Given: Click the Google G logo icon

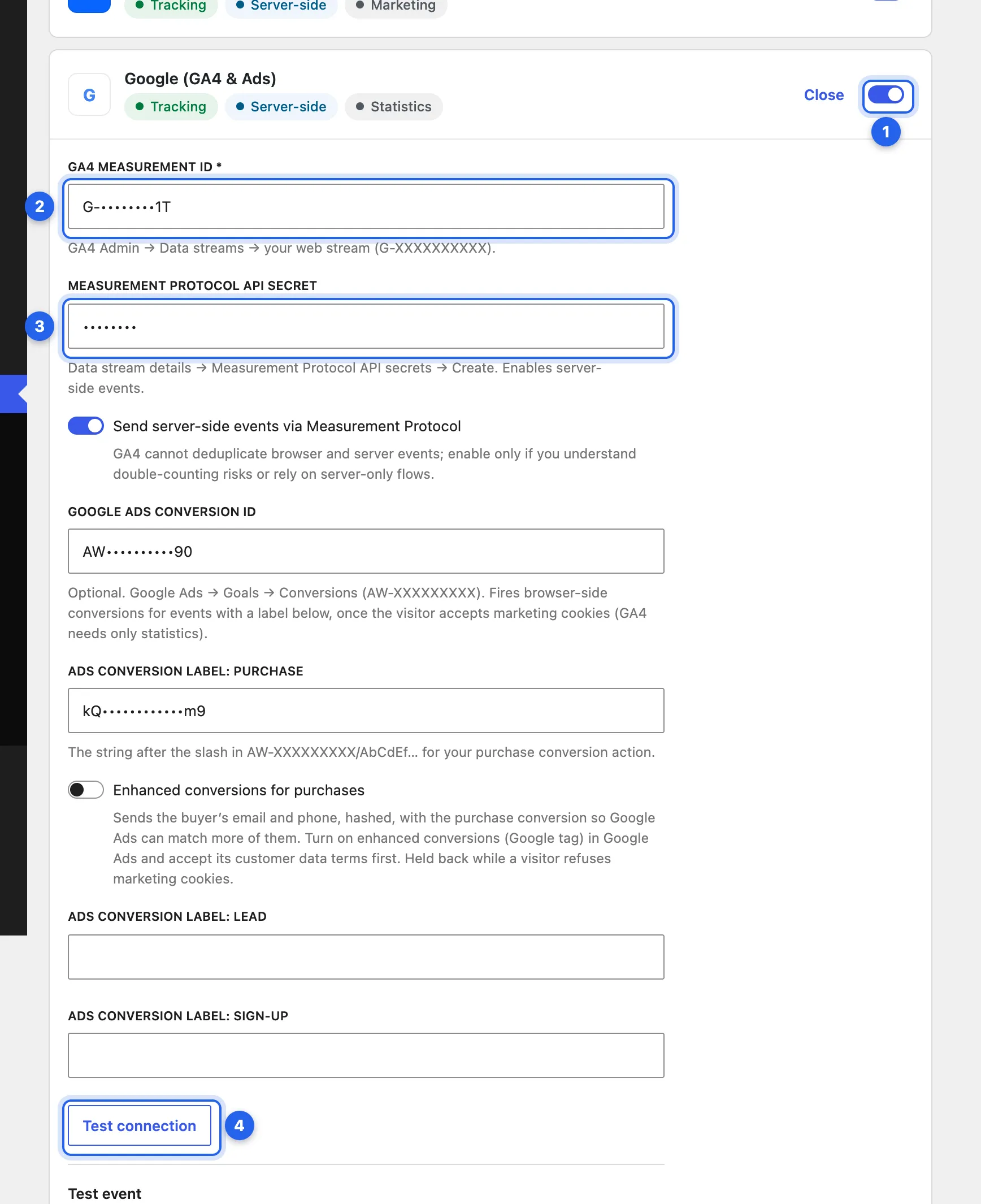Looking at the screenshot, I should [89, 94].
